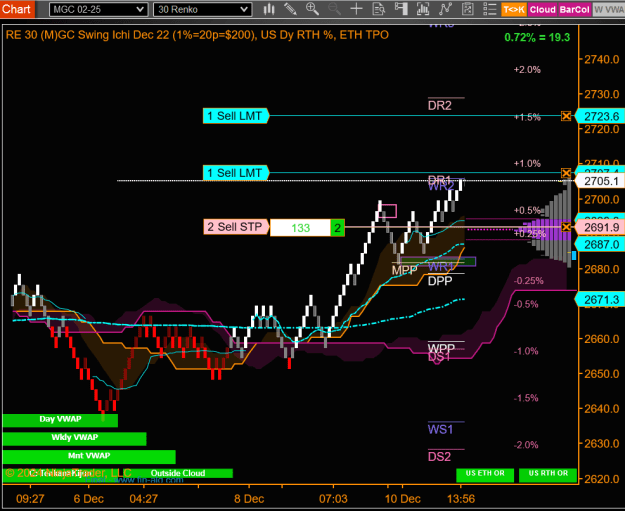The width and height of the screenshot is (625, 511).
Task: Open the MGC 02-25 instrument dropdown
Action: tap(98, 9)
